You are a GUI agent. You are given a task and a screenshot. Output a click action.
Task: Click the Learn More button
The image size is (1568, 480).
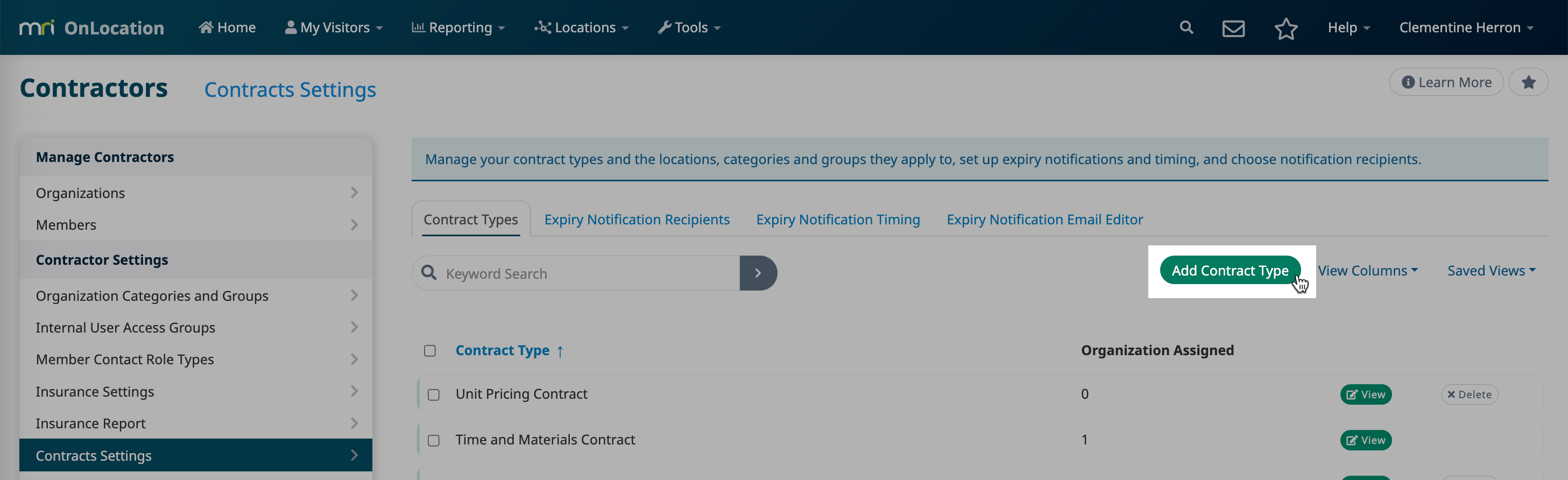click(x=1446, y=82)
